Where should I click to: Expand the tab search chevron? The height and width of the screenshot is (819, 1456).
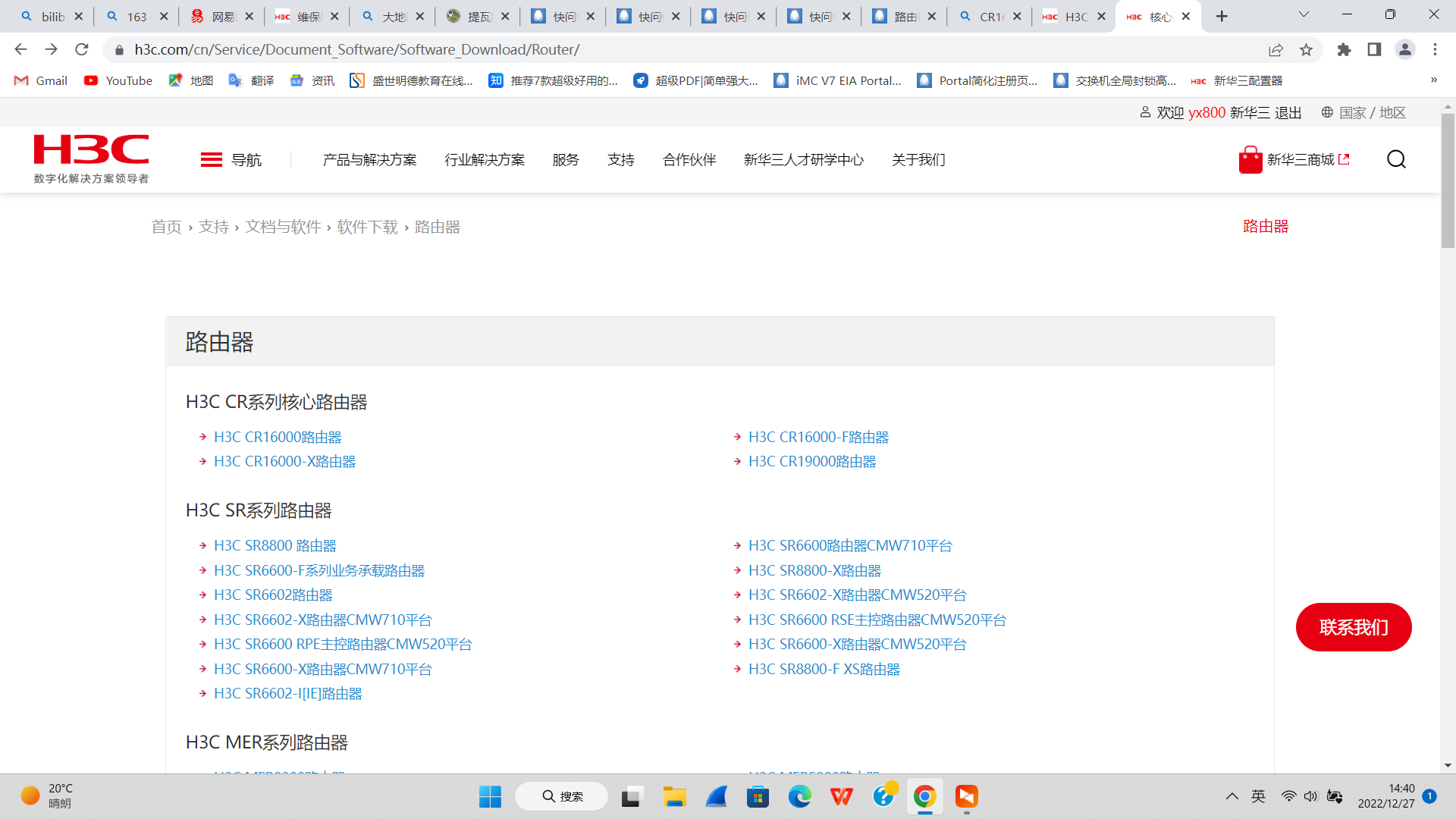click(1304, 15)
